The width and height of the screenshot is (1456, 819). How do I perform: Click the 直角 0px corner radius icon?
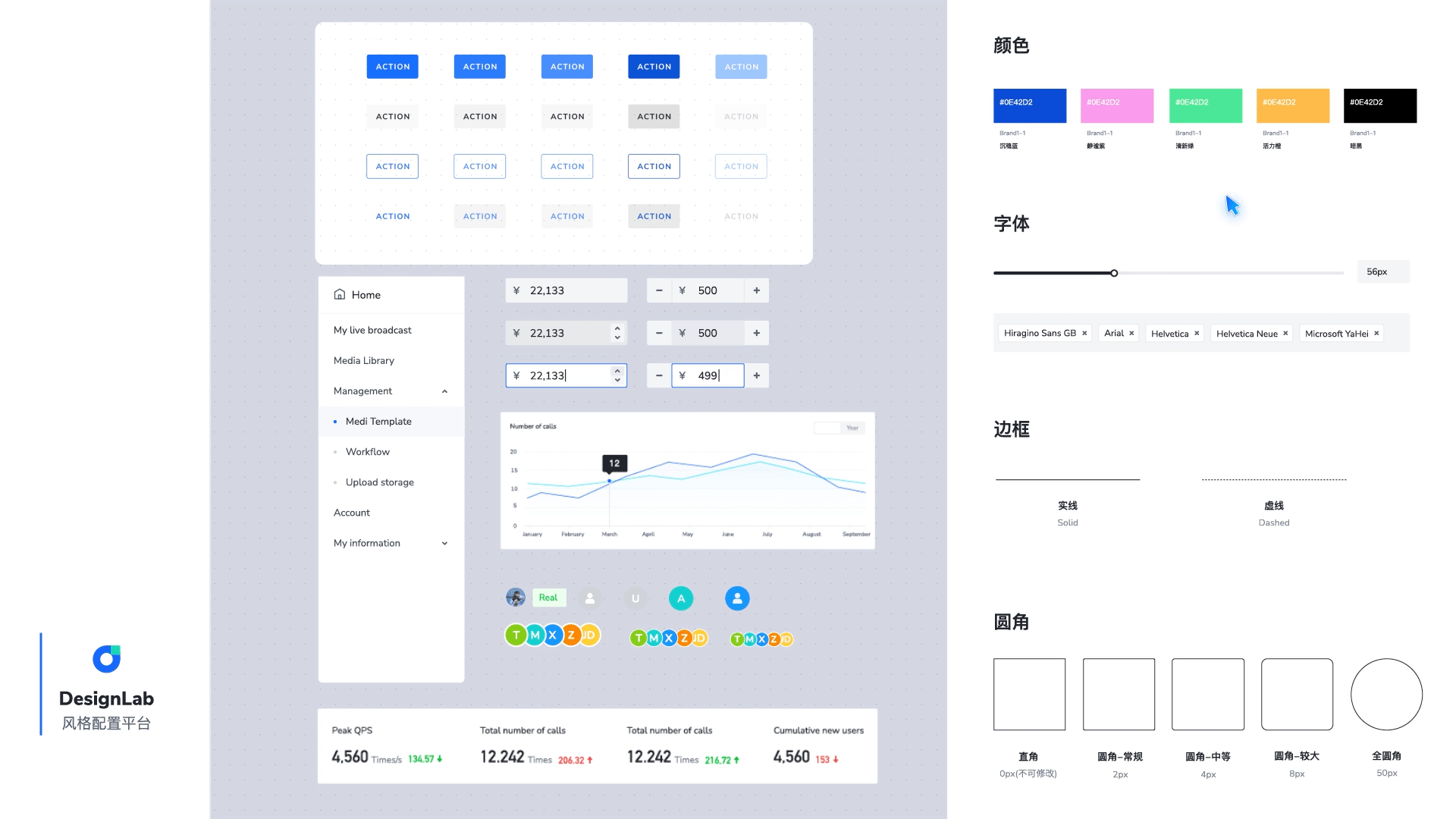tap(1029, 694)
